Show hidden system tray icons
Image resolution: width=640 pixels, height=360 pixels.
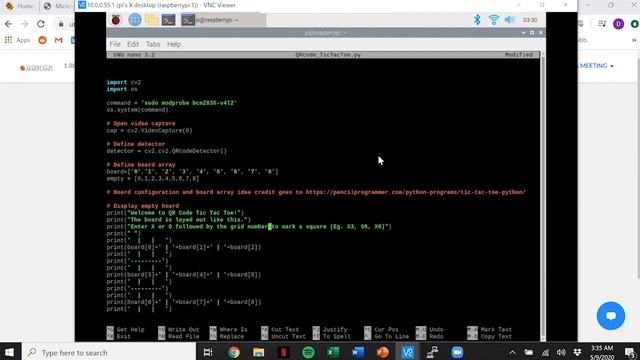coord(512,352)
